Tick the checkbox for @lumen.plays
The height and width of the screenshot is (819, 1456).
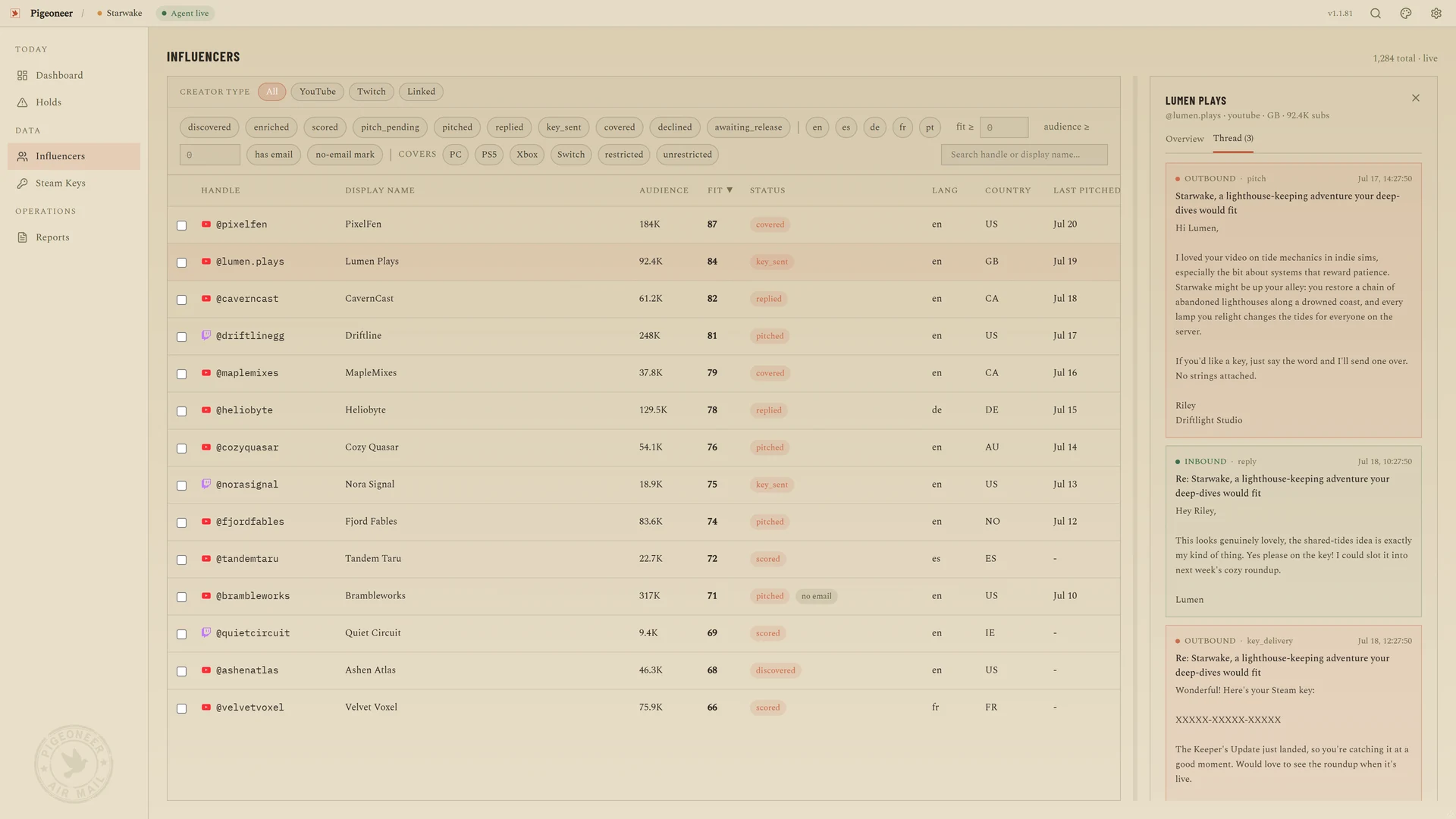[181, 262]
